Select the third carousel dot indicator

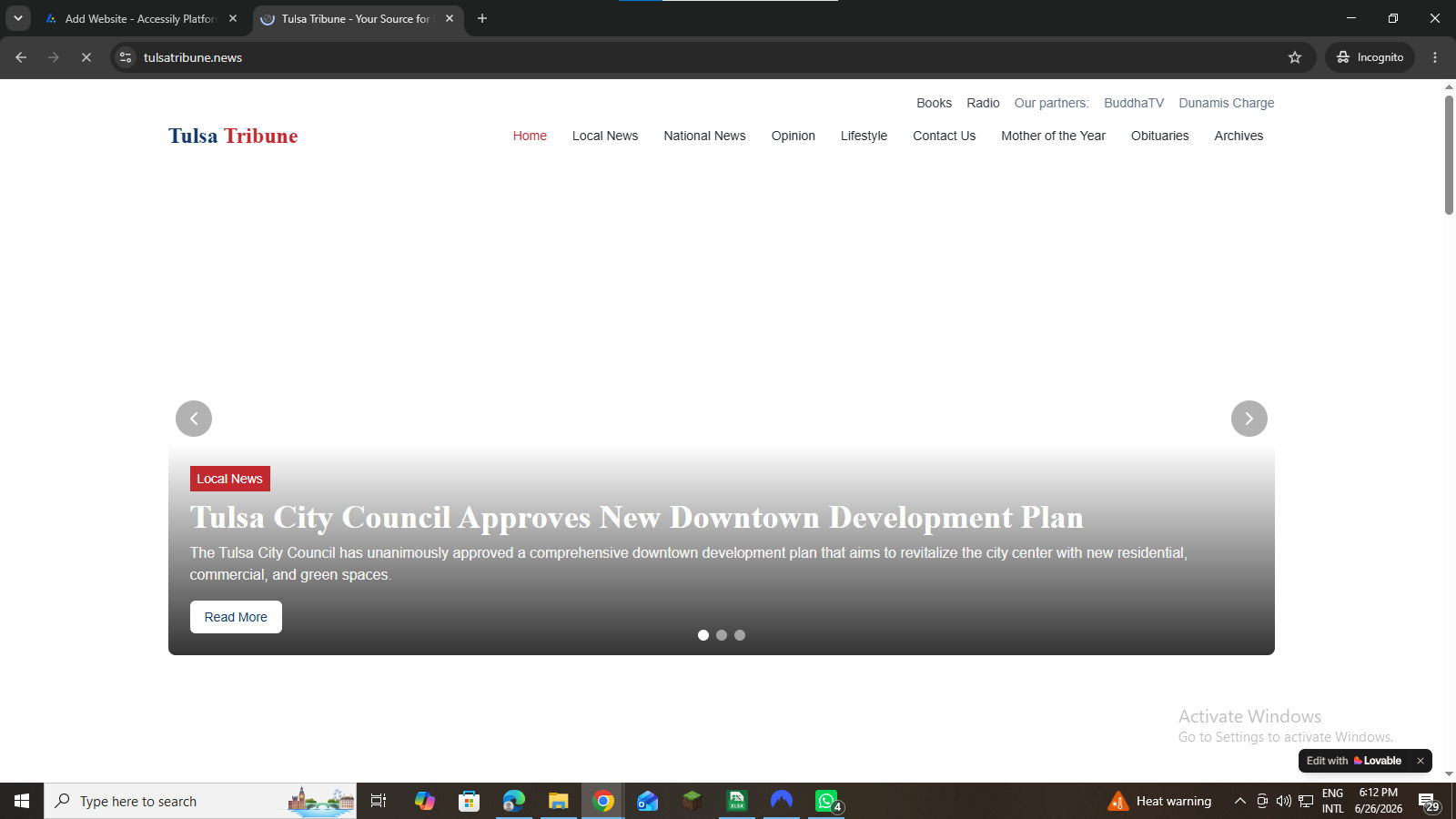tap(740, 635)
